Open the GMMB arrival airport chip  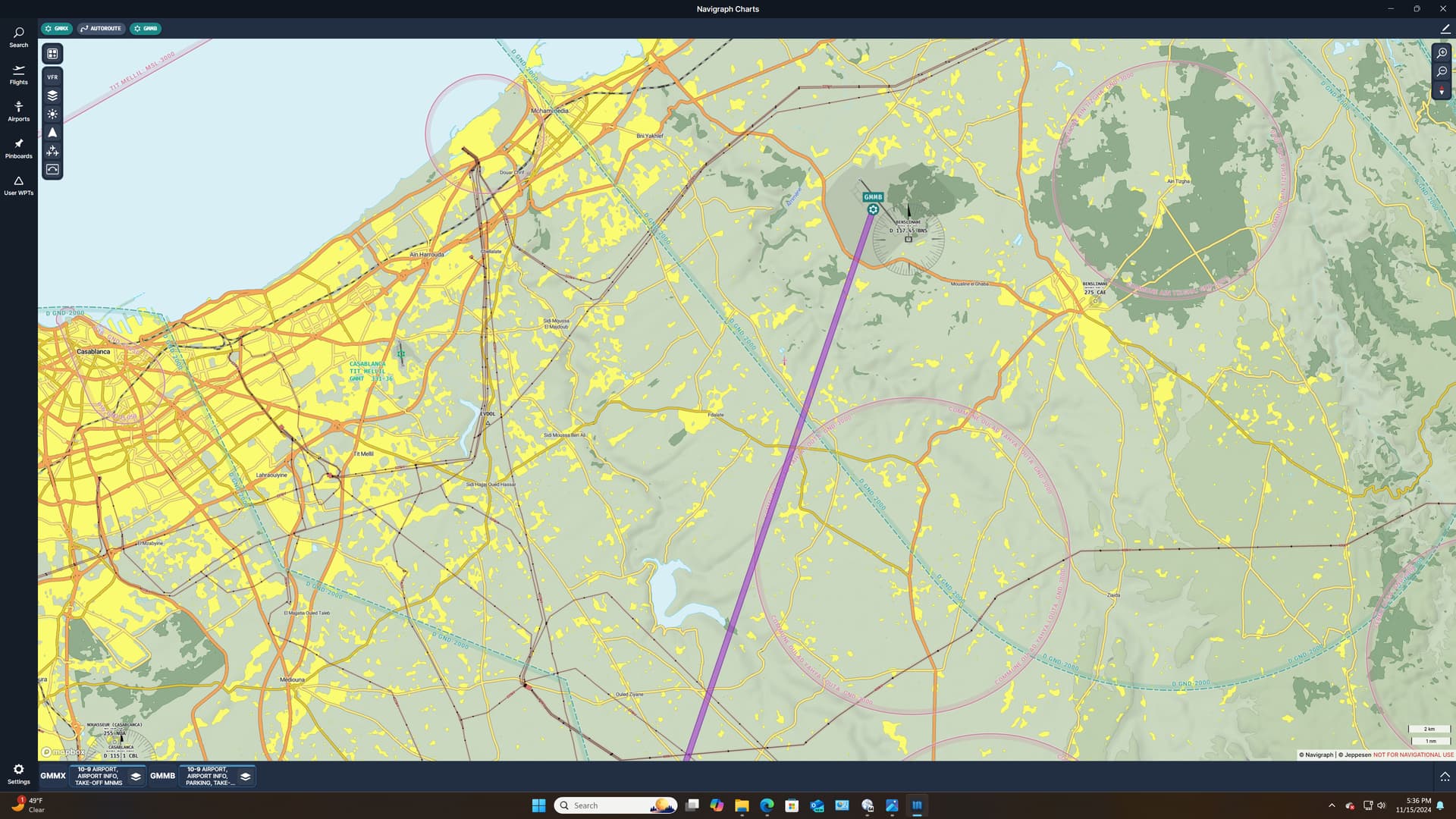tap(146, 29)
